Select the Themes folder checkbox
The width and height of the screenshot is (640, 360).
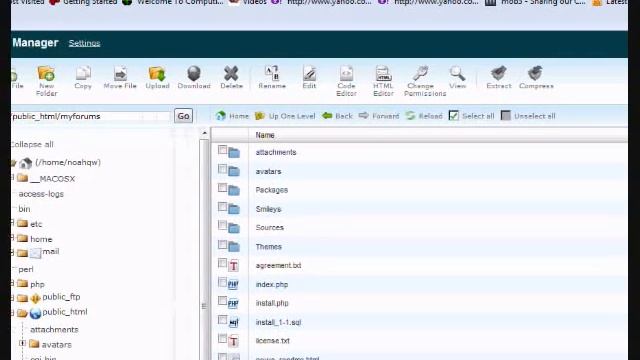click(222, 244)
